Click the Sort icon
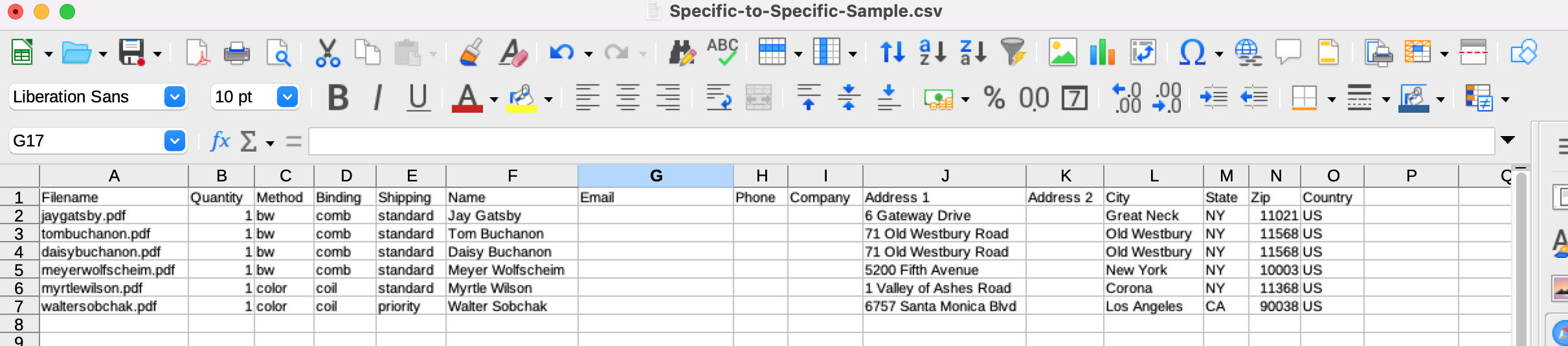 [892, 52]
